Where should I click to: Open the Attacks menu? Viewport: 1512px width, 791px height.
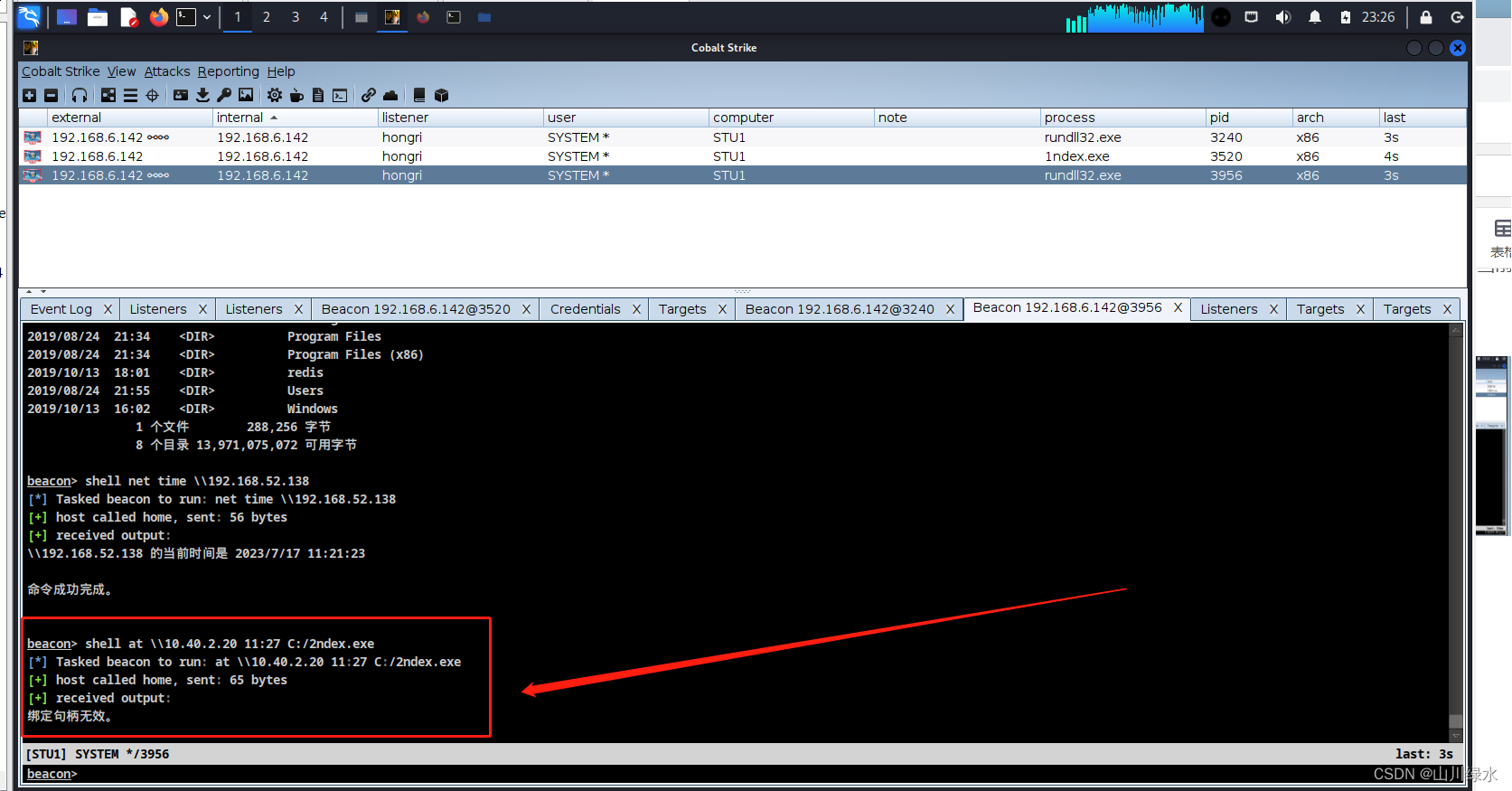tap(167, 71)
